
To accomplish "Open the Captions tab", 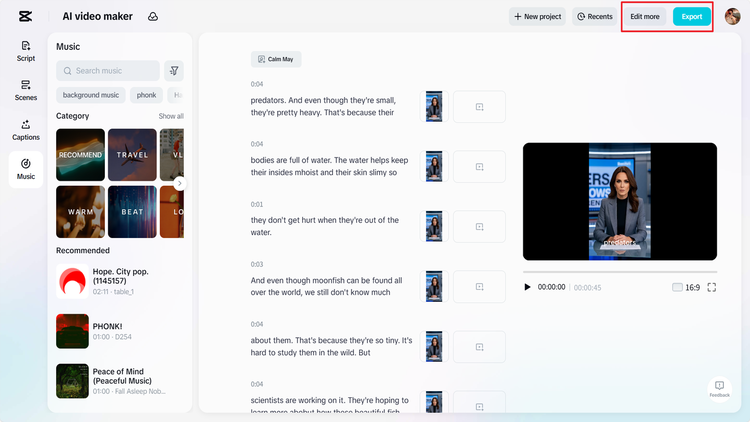I will tap(26, 130).
